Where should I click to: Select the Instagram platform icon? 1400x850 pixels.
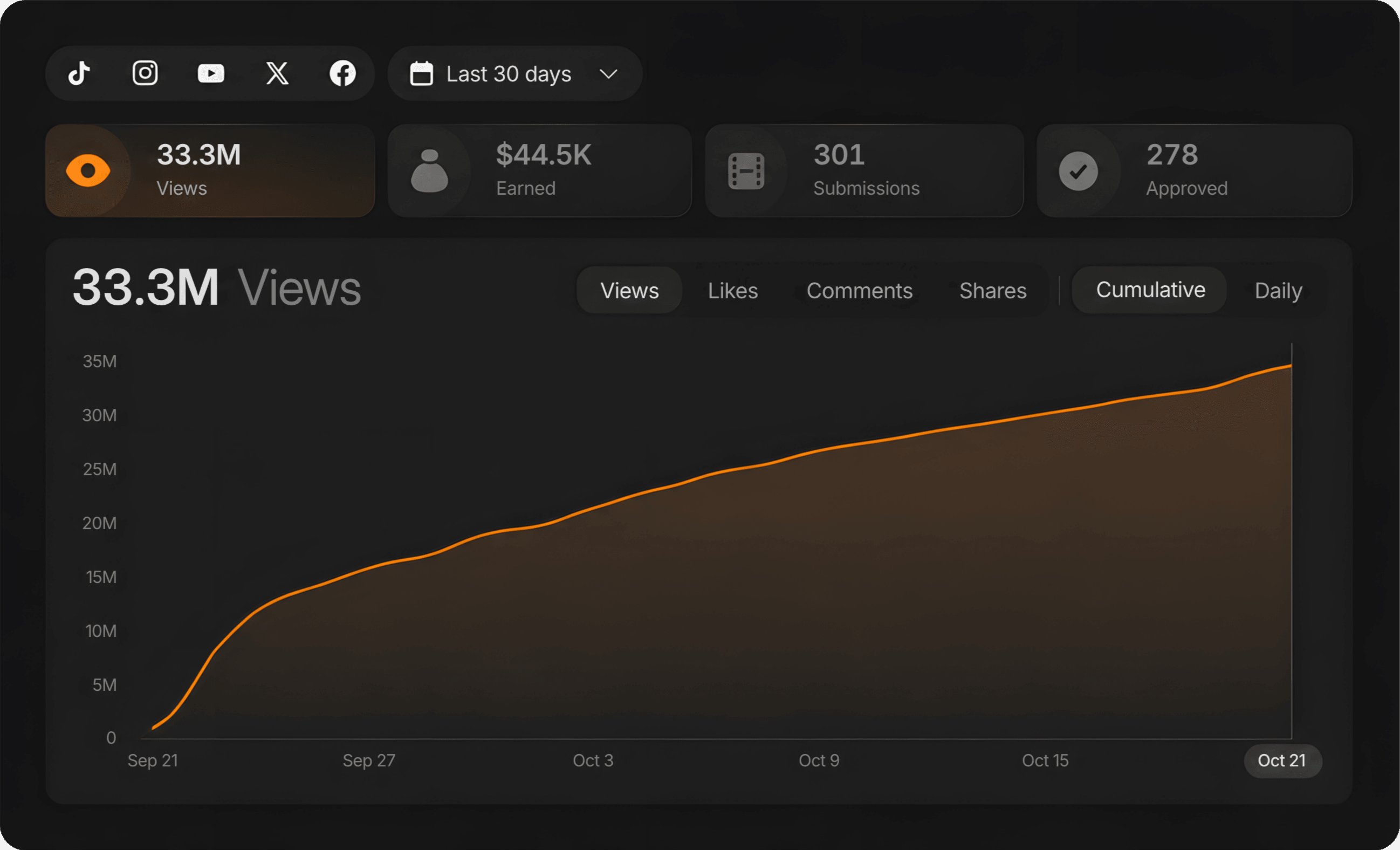pos(145,73)
